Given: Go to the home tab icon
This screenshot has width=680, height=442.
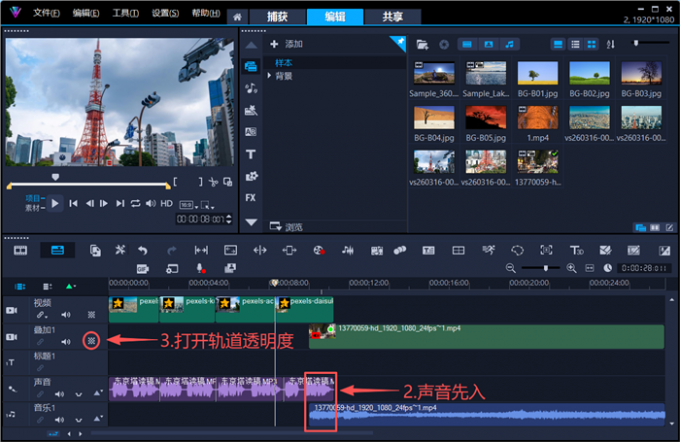Looking at the screenshot, I should tap(237, 17).
